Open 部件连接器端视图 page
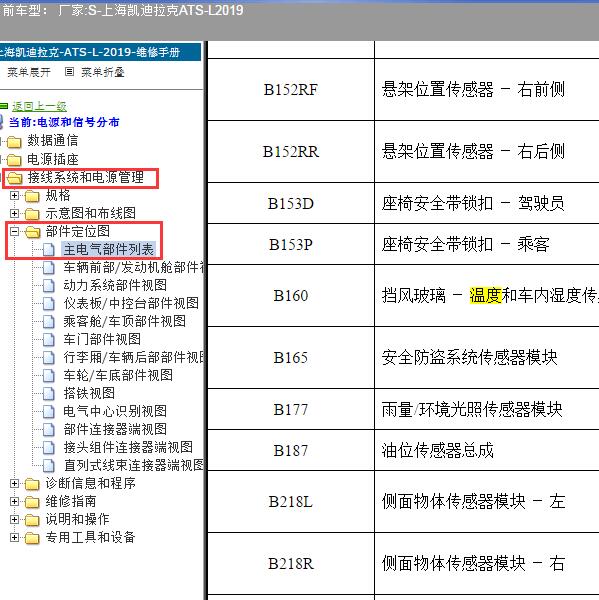599x600 pixels. point(115,429)
